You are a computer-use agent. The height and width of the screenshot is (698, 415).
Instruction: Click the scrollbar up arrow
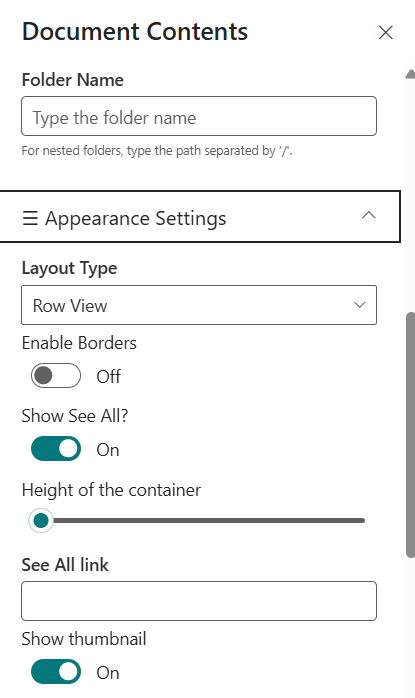tap(410, 74)
